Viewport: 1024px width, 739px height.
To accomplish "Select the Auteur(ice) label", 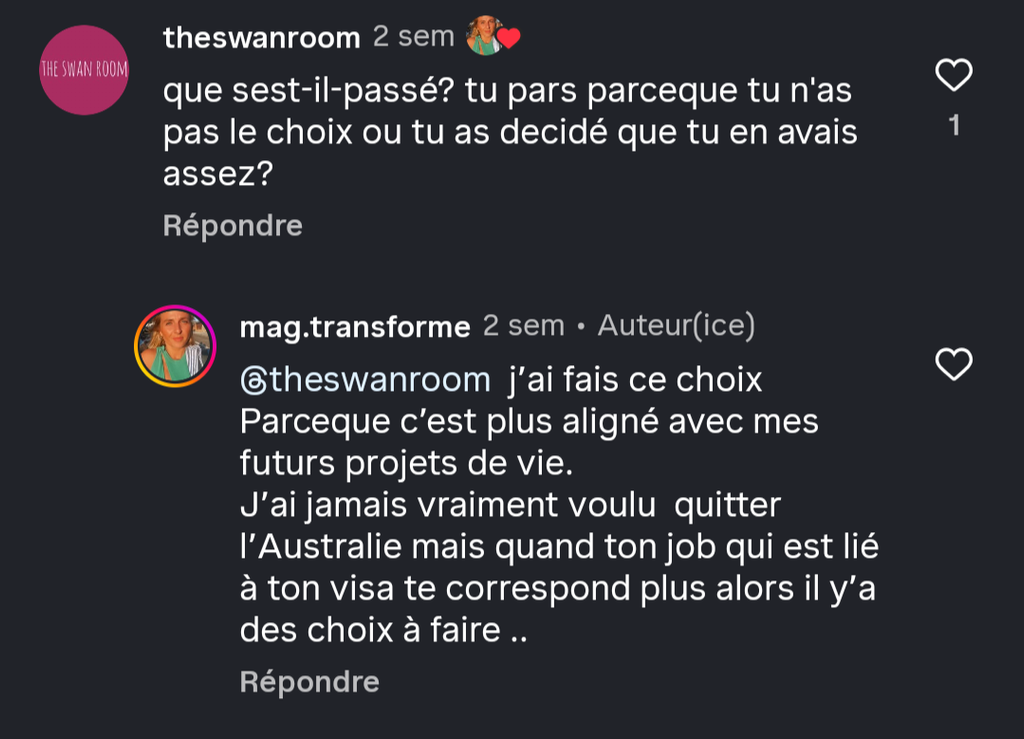I will point(676,325).
